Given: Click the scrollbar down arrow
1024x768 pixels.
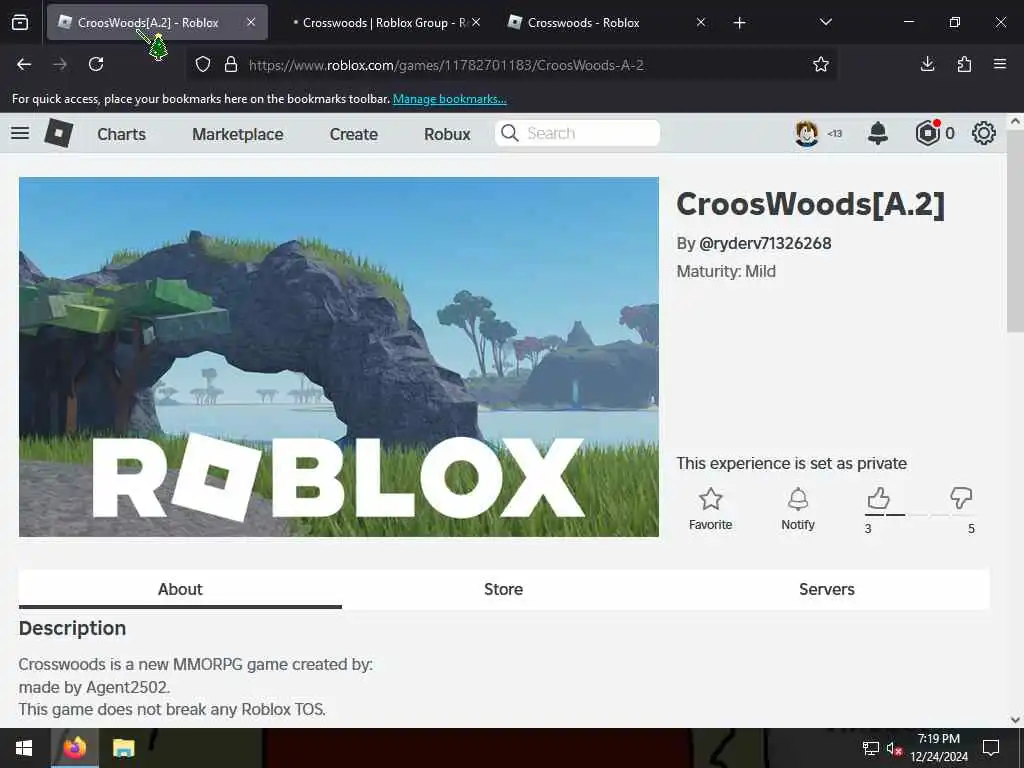Looking at the screenshot, I should (1015, 720).
